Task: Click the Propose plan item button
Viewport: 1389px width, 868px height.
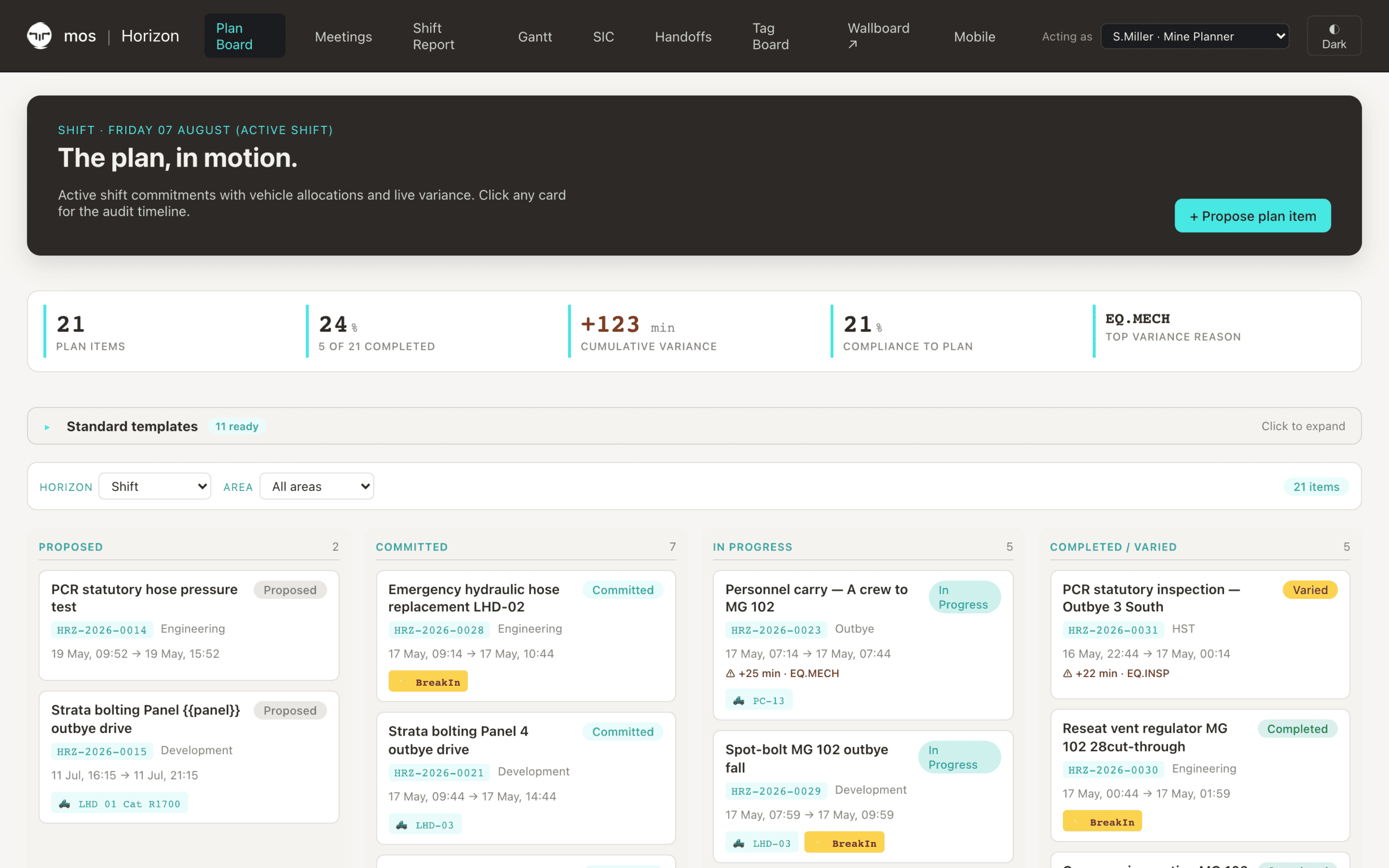Action: 1252,216
